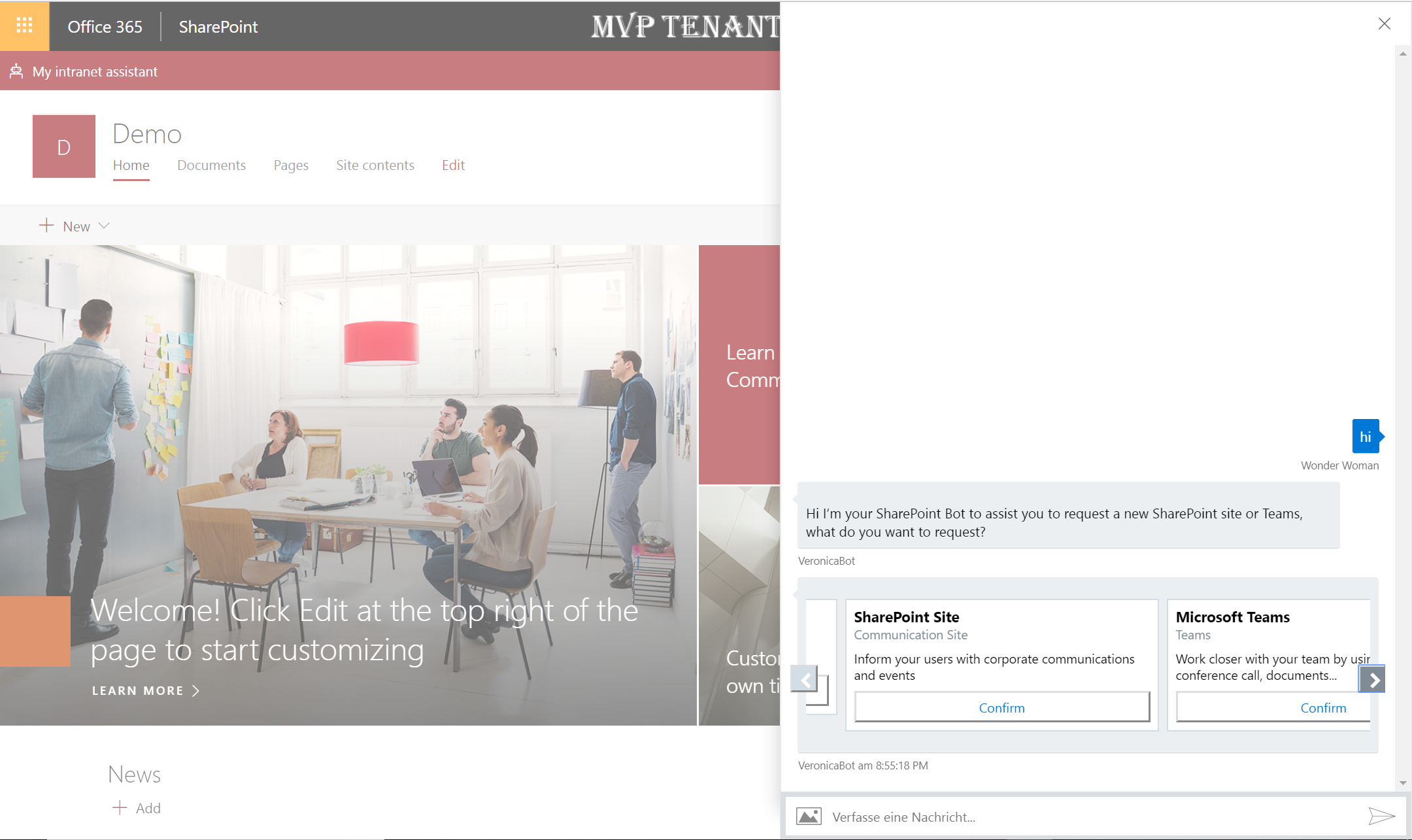The image size is (1412, 840).
Task: Click the Edit link in site navigation
Action: 453,165
